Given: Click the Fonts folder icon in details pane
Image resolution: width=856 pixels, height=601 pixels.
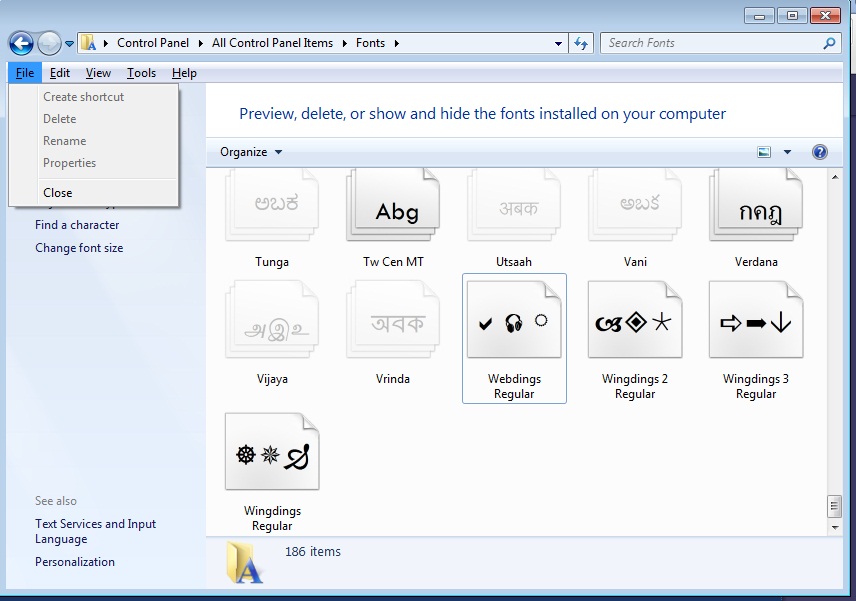Looking at the screenshot, I should tap(245, 562).
